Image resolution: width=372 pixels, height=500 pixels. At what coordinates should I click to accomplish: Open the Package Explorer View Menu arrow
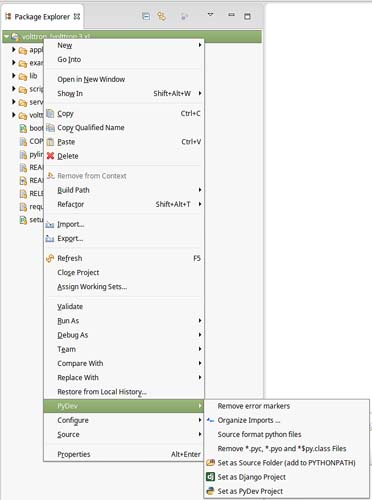210,15
